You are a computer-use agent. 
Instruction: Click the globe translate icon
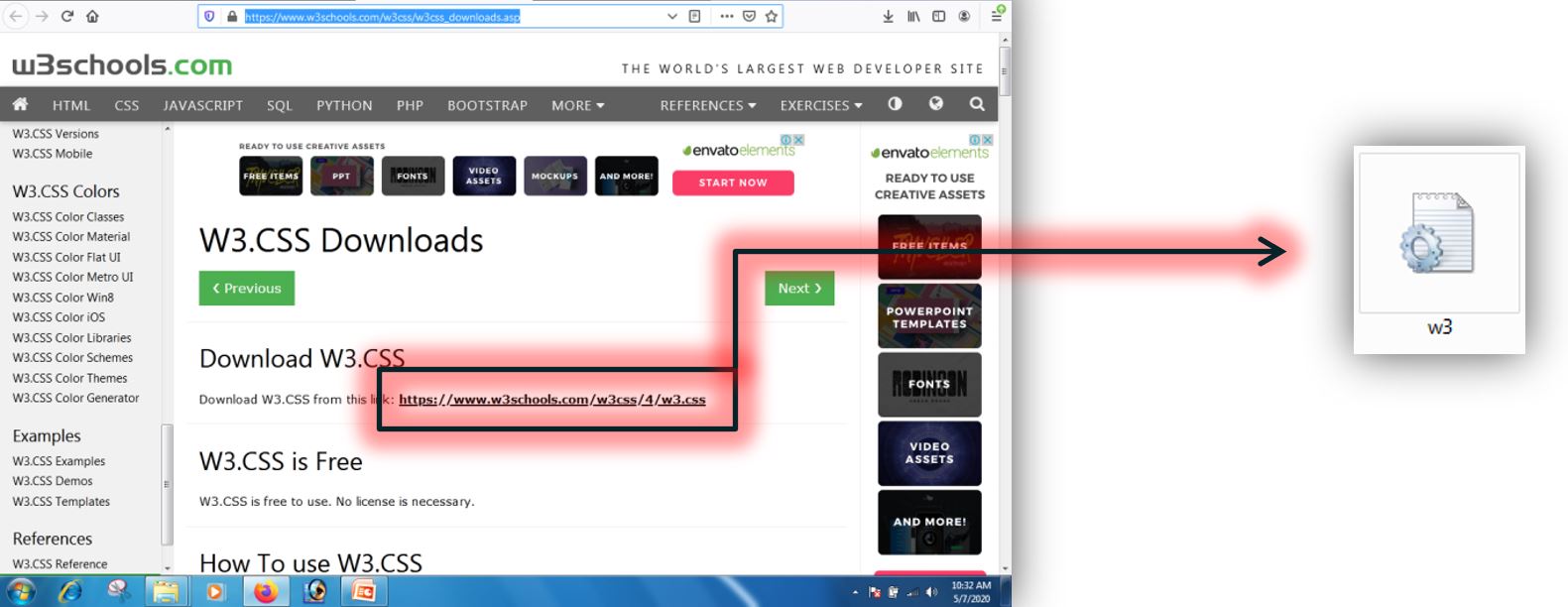click(935, 104)
